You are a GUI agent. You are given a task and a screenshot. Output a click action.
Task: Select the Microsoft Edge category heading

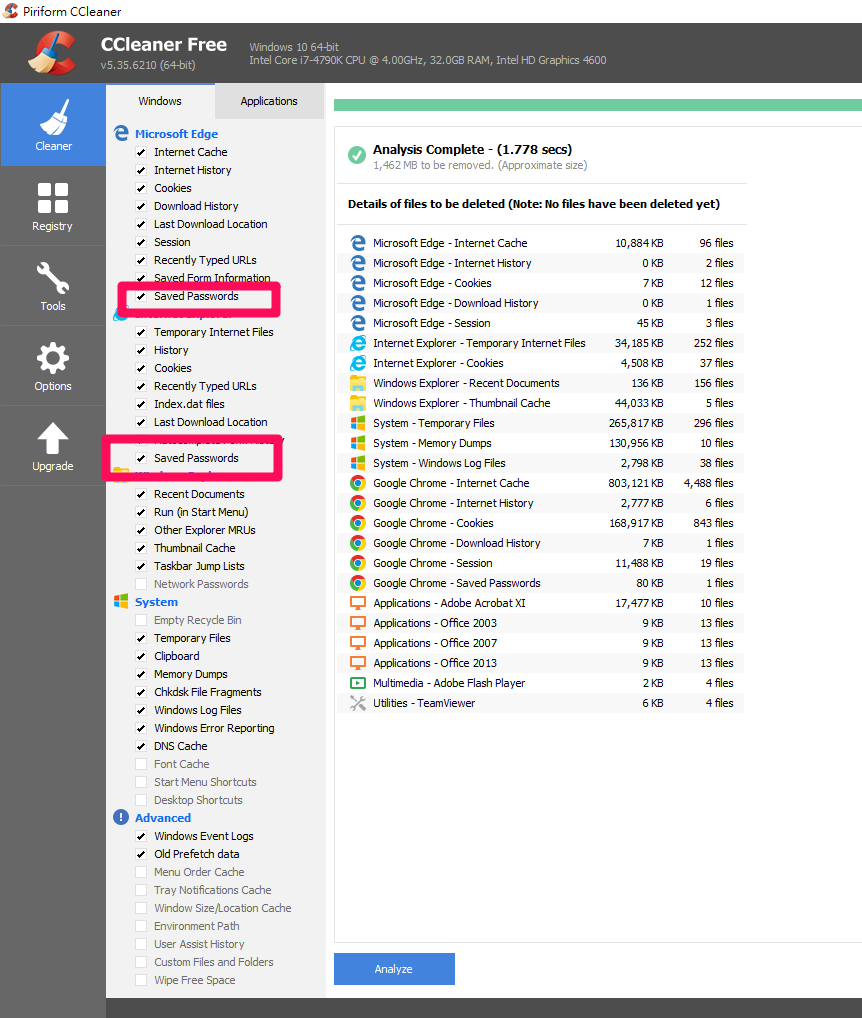177,134
